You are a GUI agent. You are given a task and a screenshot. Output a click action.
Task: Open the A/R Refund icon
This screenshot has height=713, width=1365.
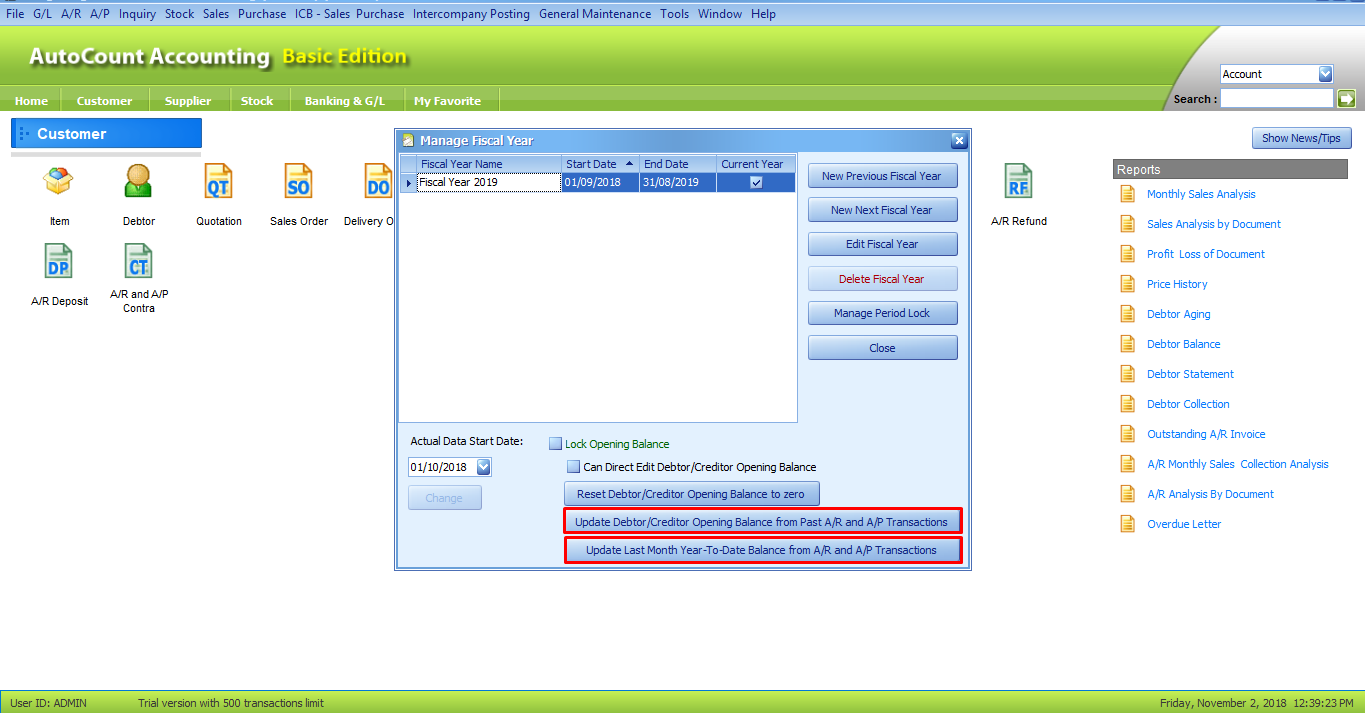click(1019, 183)
